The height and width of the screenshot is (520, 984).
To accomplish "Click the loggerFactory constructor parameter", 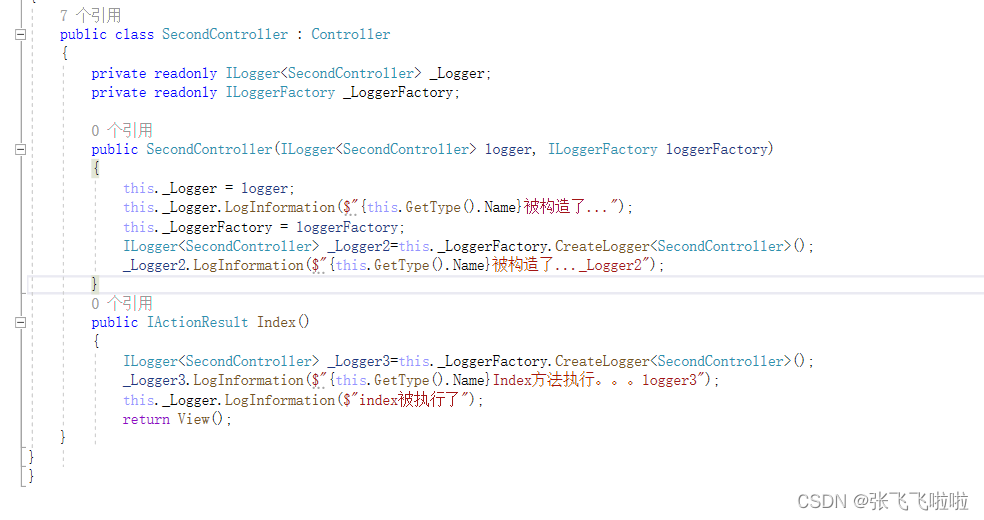I will (x=717, y=149).
